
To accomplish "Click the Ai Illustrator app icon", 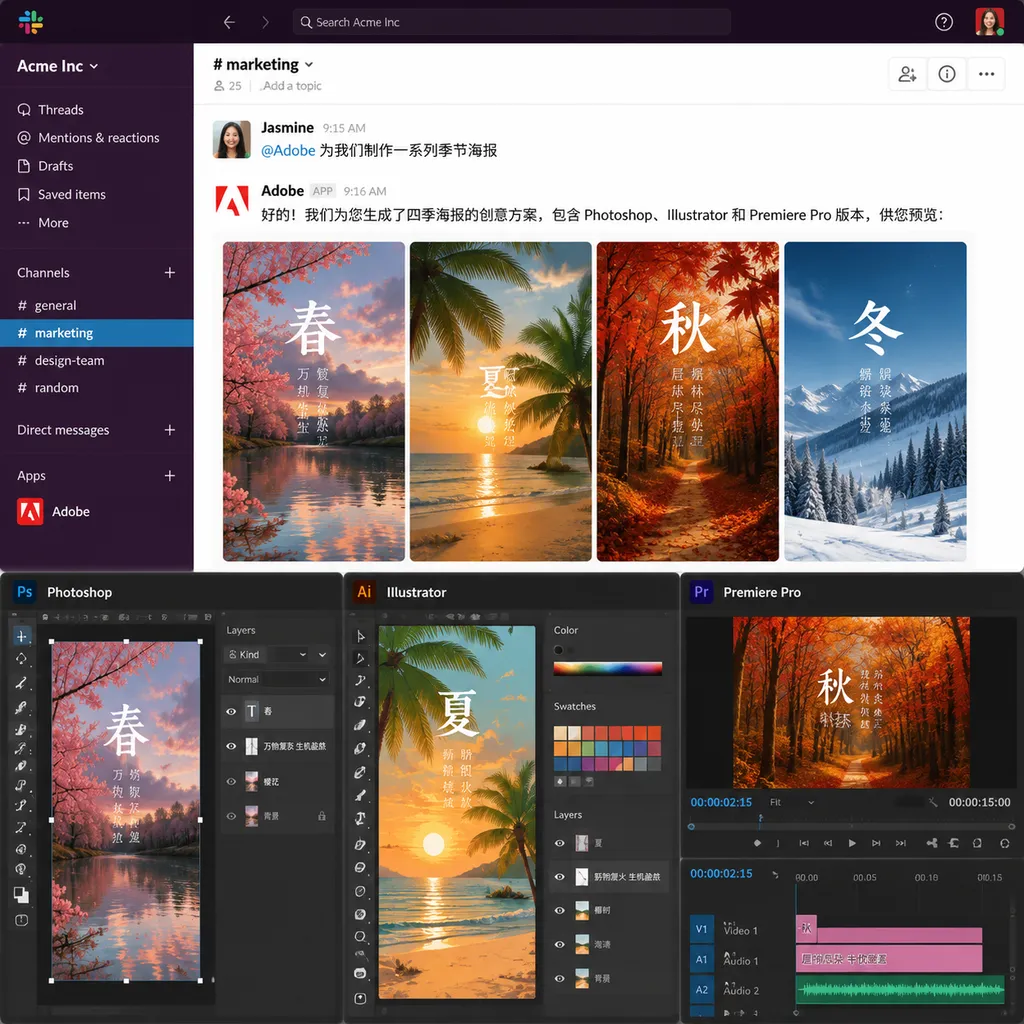I will click(364, 592).
